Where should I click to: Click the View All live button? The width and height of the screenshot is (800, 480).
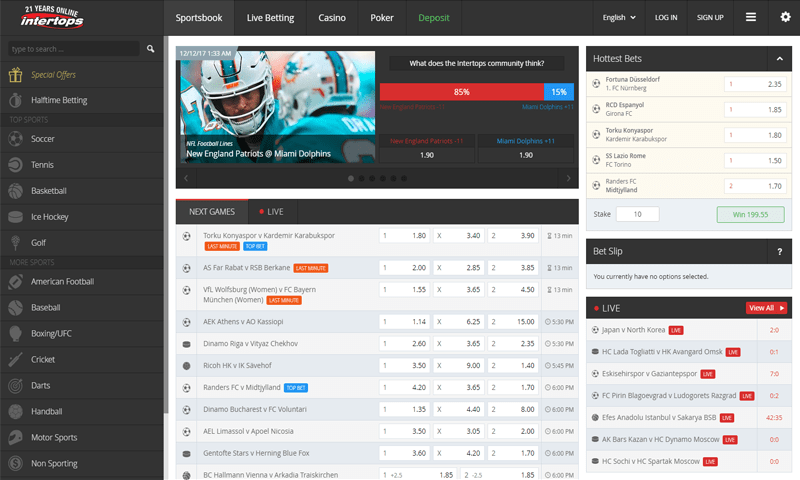(x=766, y=308)
